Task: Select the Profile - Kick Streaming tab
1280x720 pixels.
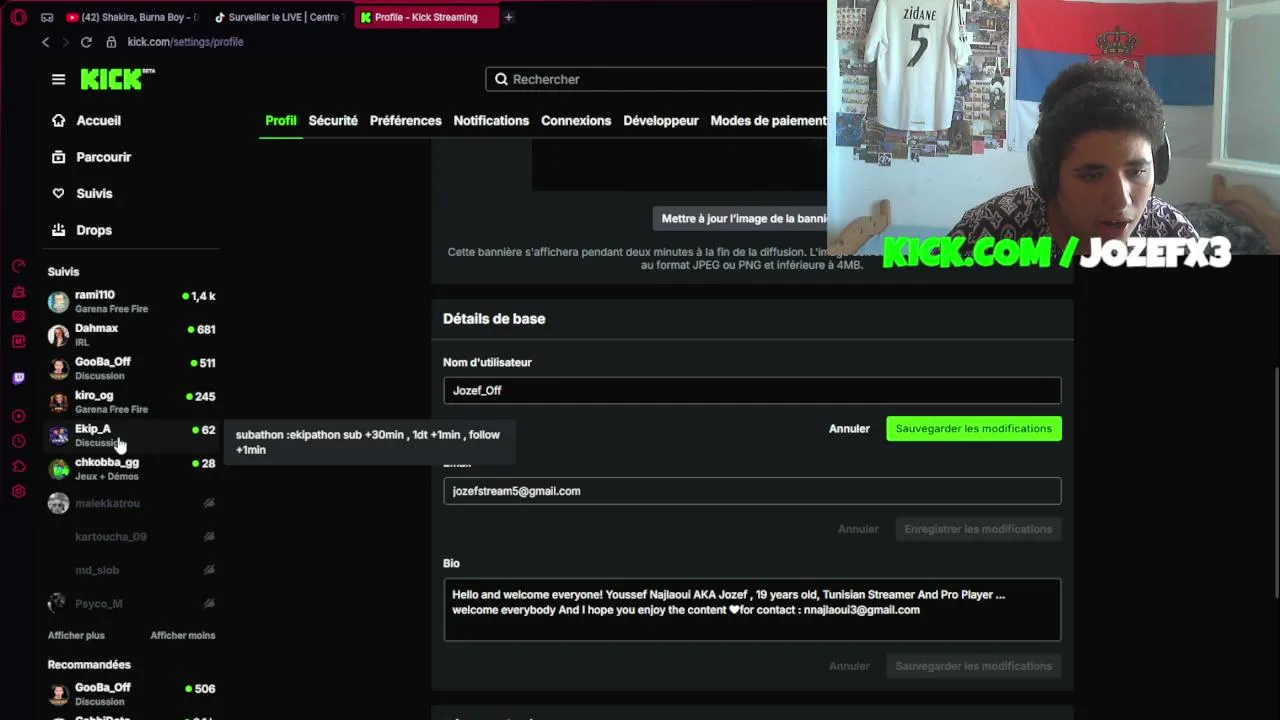Action: pos(426,17)
